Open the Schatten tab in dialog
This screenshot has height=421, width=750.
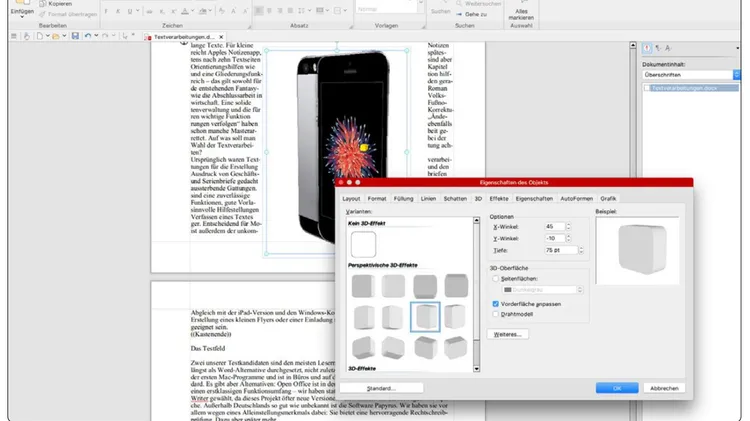point(455,199)
